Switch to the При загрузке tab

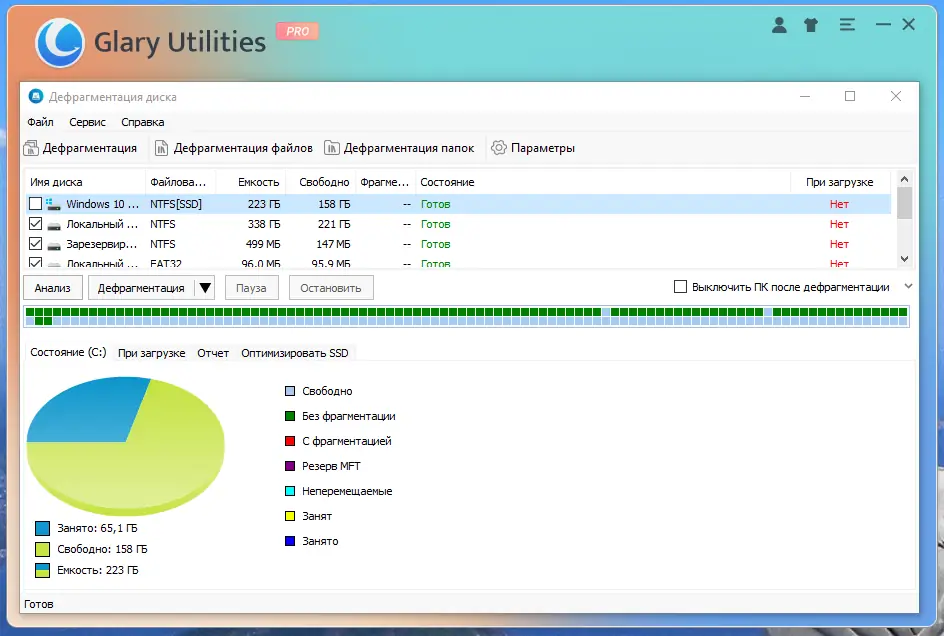pos(152,353)
